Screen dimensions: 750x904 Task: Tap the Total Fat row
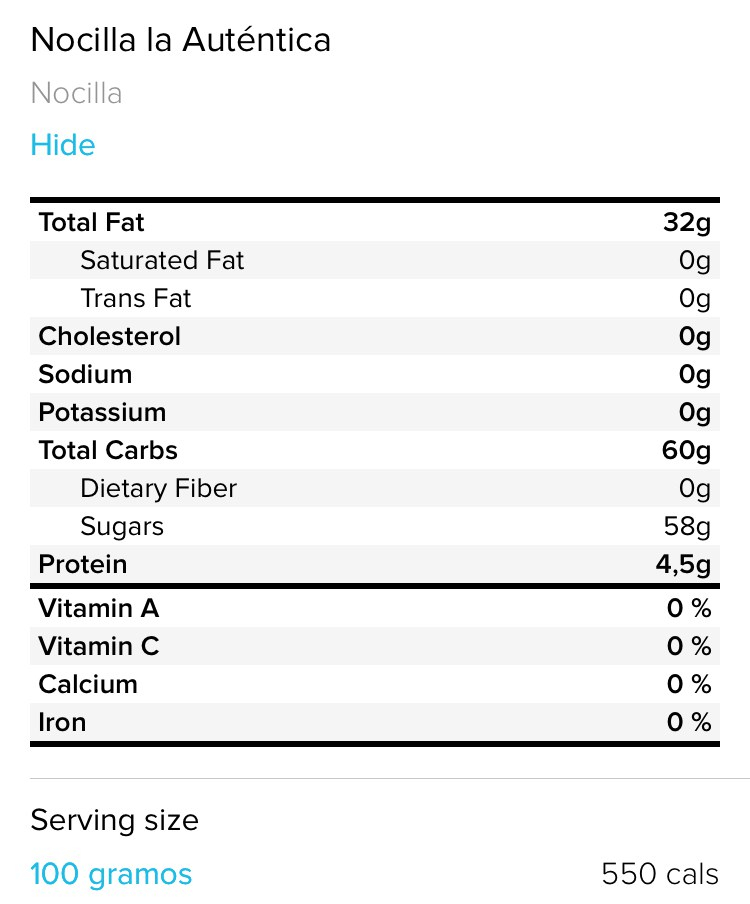coord(374,222)
